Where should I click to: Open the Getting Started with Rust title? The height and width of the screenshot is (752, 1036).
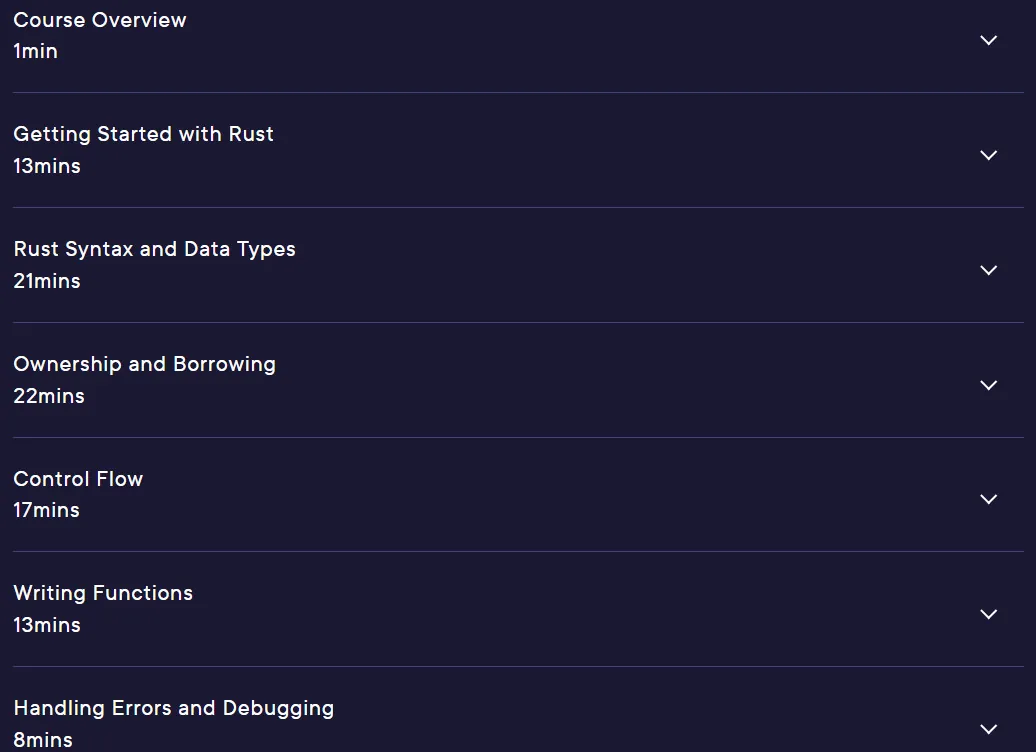(143, 134)
